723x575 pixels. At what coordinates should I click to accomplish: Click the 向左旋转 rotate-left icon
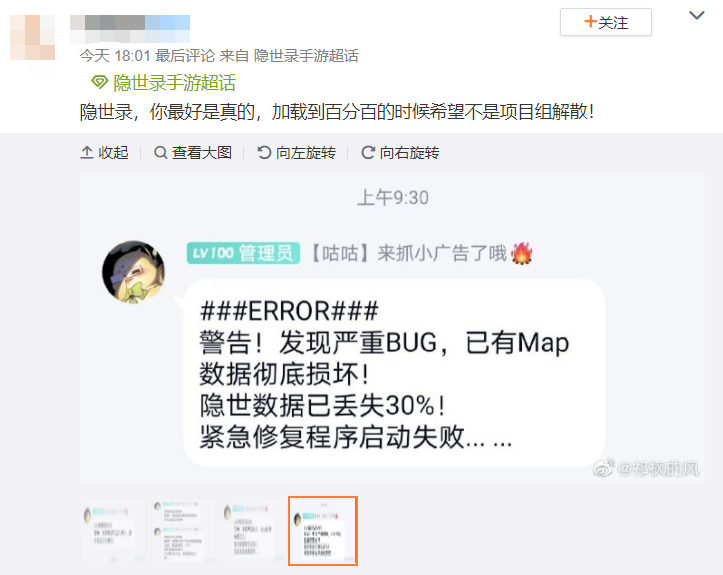264,152
